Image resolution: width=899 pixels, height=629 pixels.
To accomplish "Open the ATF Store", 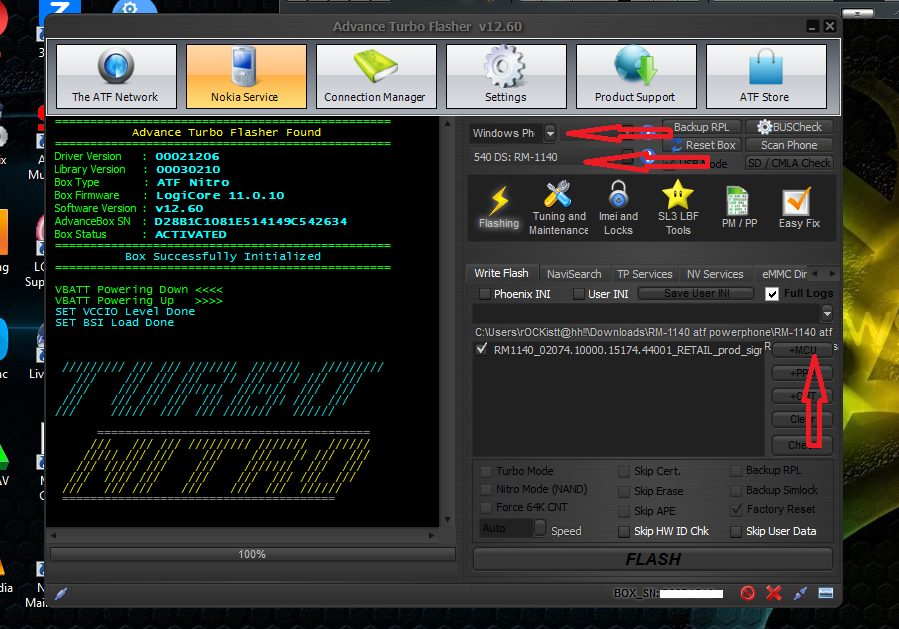I will (765, 77).
